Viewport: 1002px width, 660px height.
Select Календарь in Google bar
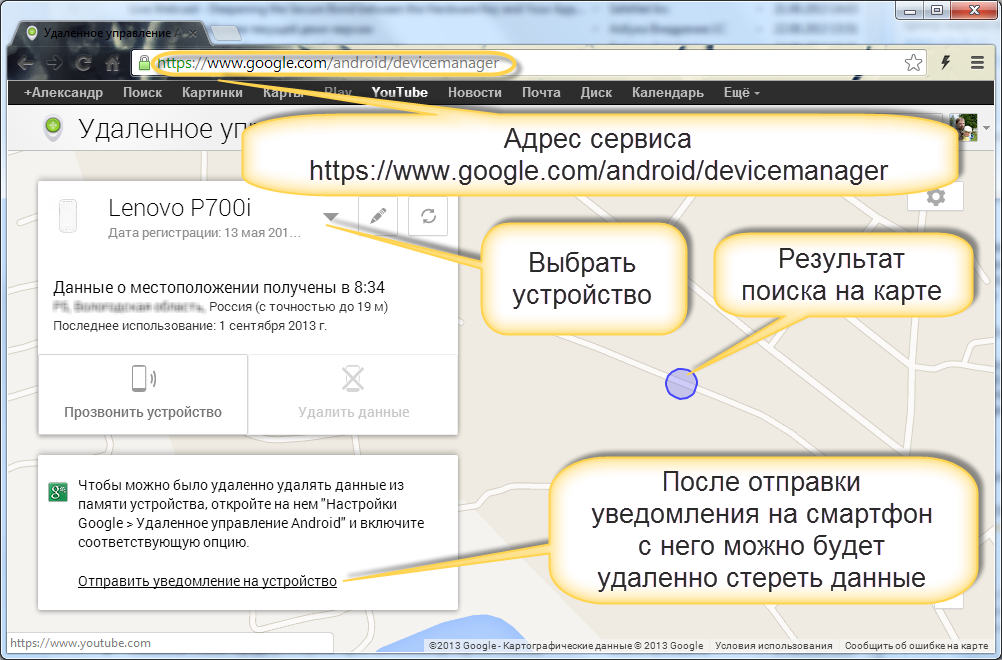(x=667, y=92)
